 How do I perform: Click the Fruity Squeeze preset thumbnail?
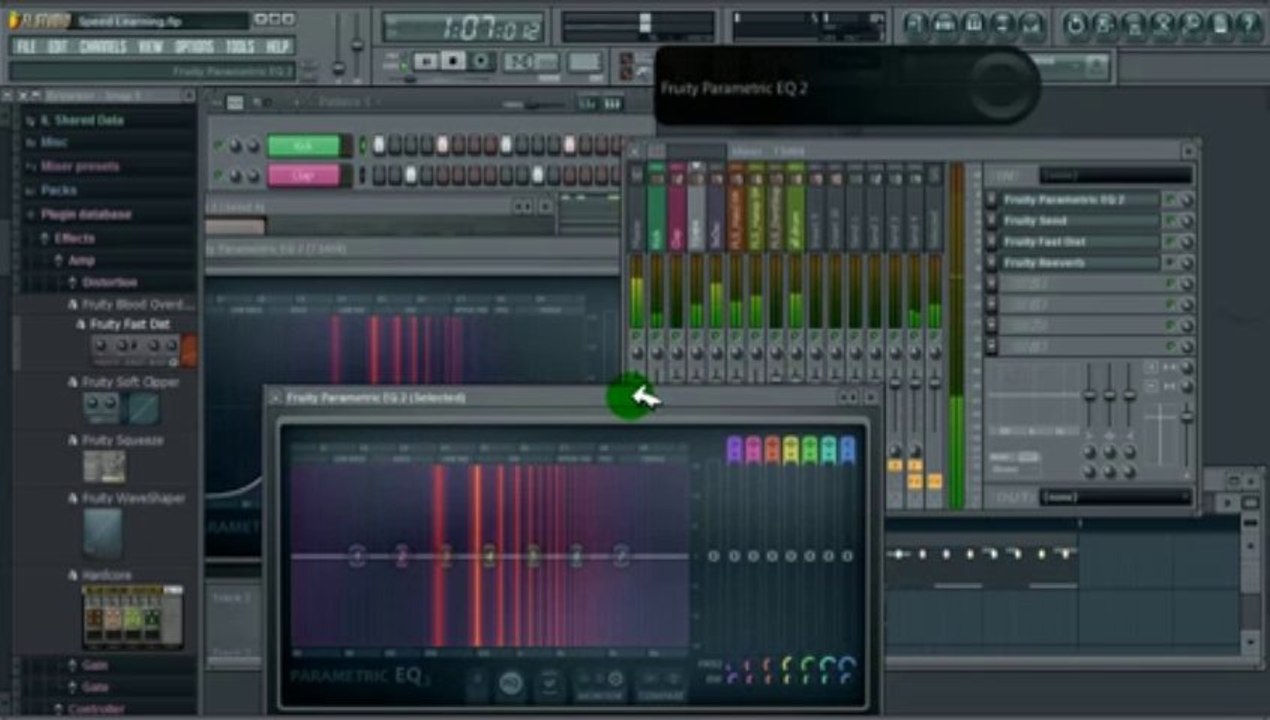pos(104,465)
